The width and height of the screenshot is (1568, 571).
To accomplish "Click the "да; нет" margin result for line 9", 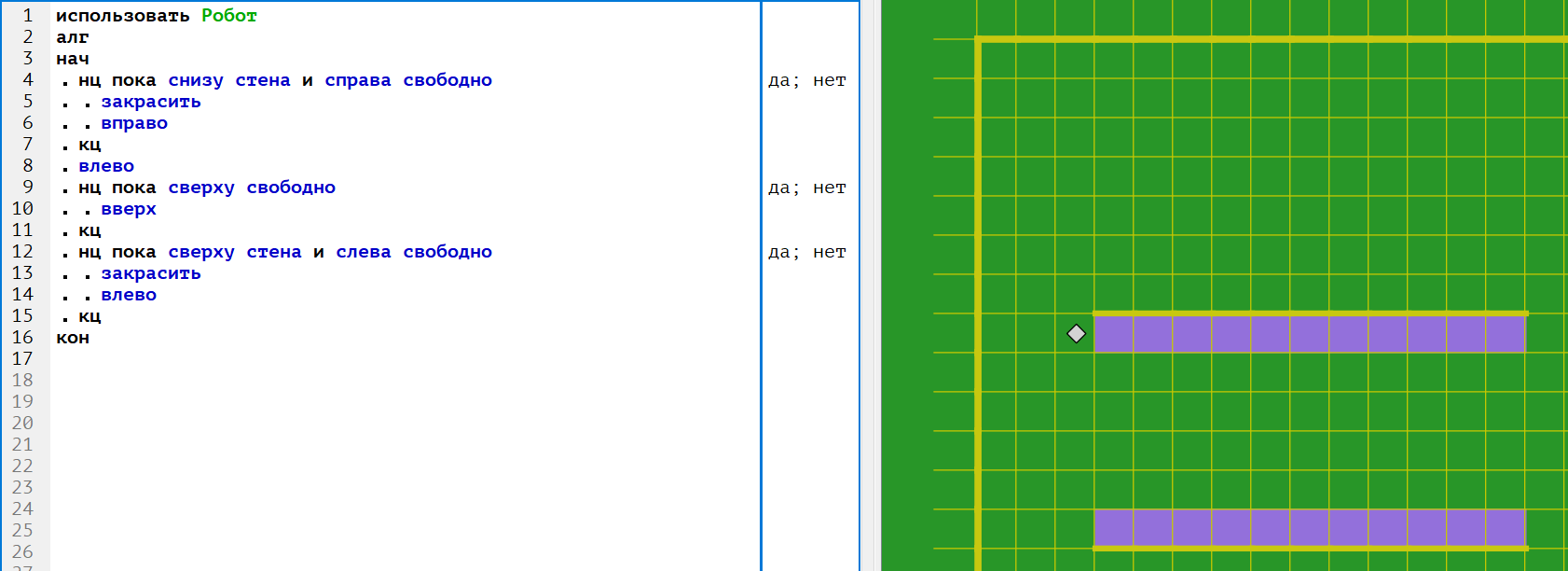I will click(x=806, y=188).
